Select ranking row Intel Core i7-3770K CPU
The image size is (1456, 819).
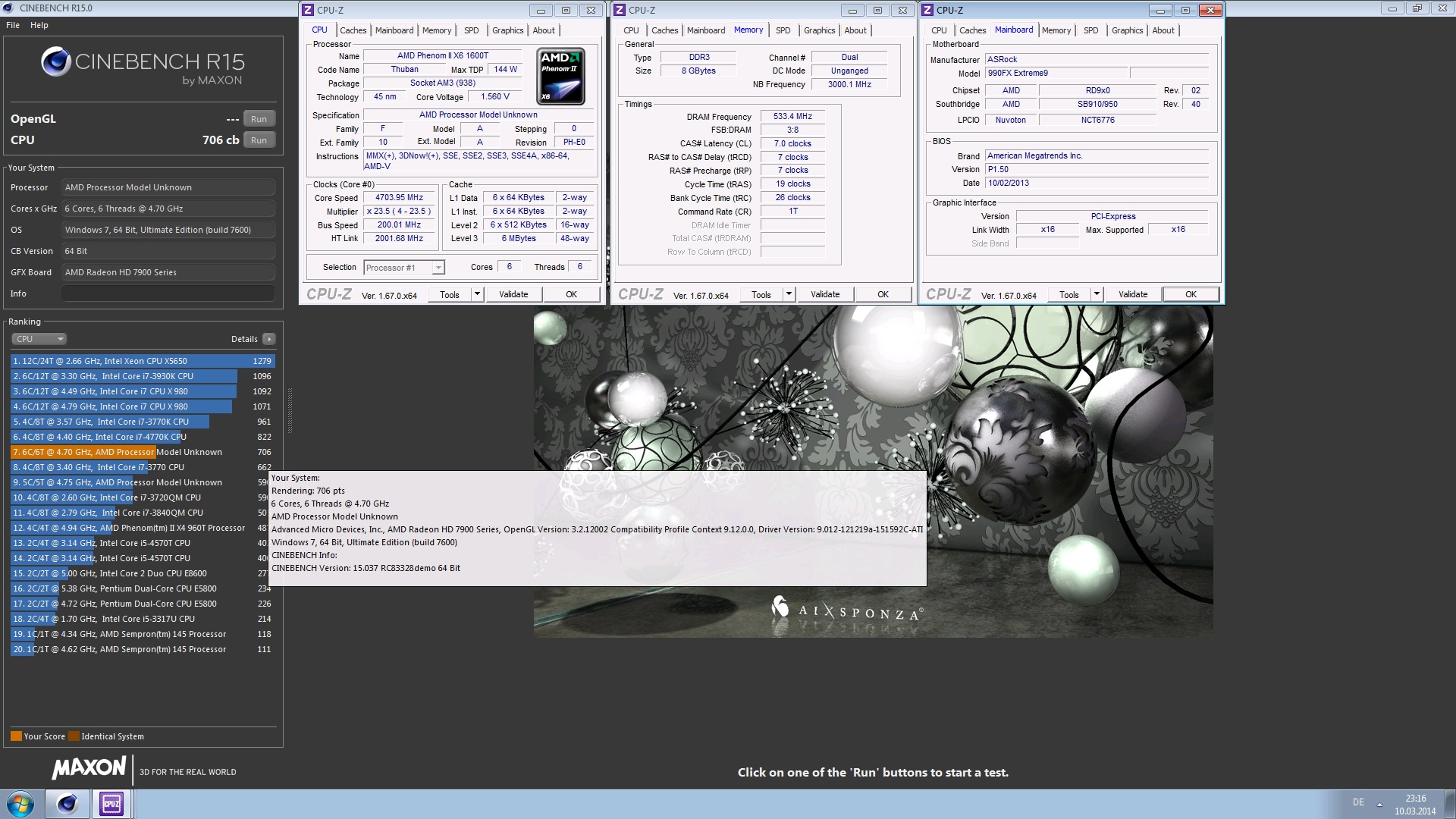pos(143,422)
